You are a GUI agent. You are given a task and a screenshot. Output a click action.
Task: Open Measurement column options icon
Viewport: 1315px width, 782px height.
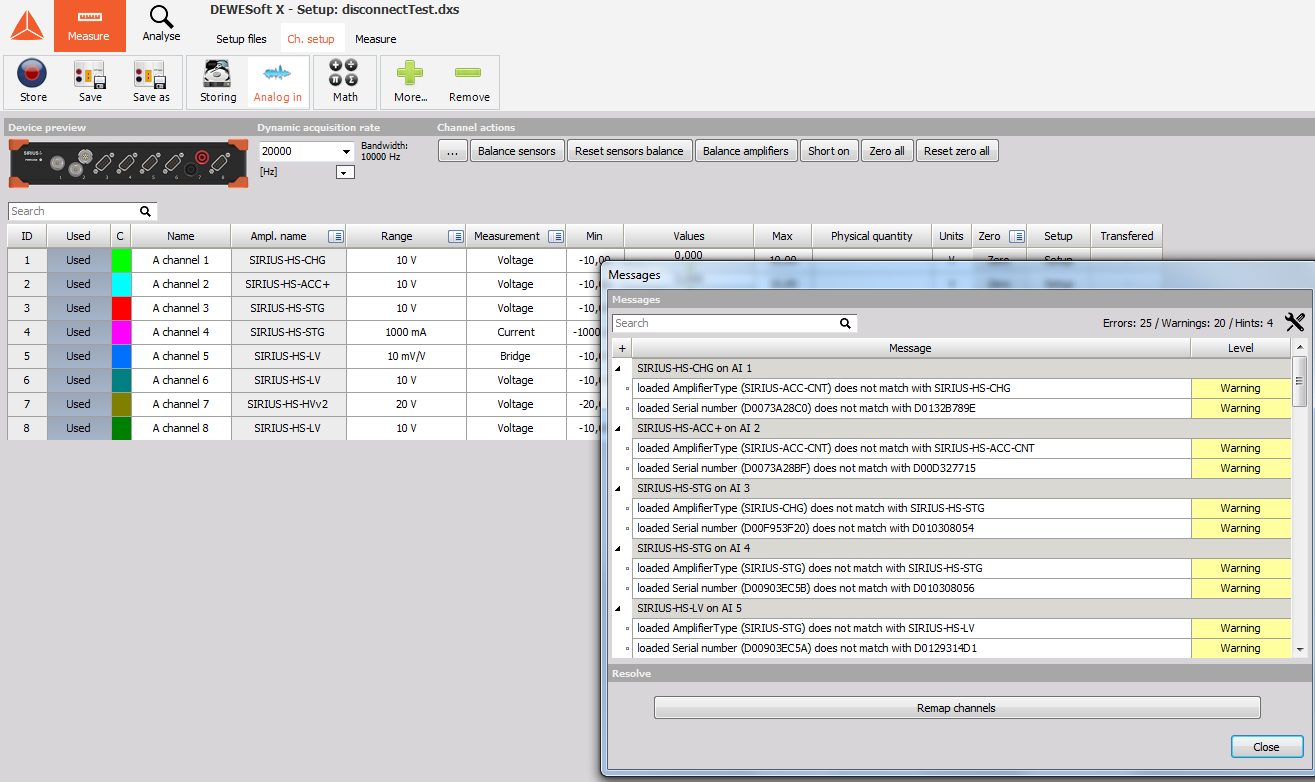pyautogui.click(x=555, y=236)
